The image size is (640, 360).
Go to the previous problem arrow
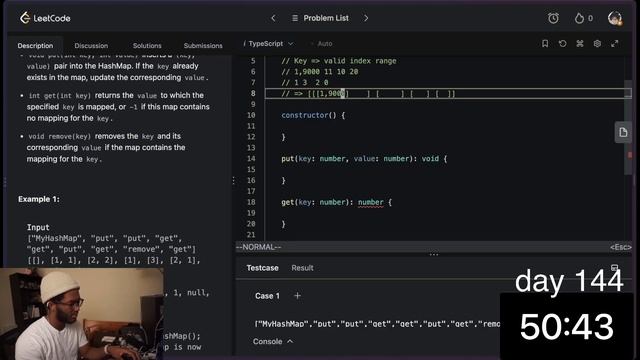[273, 18]
